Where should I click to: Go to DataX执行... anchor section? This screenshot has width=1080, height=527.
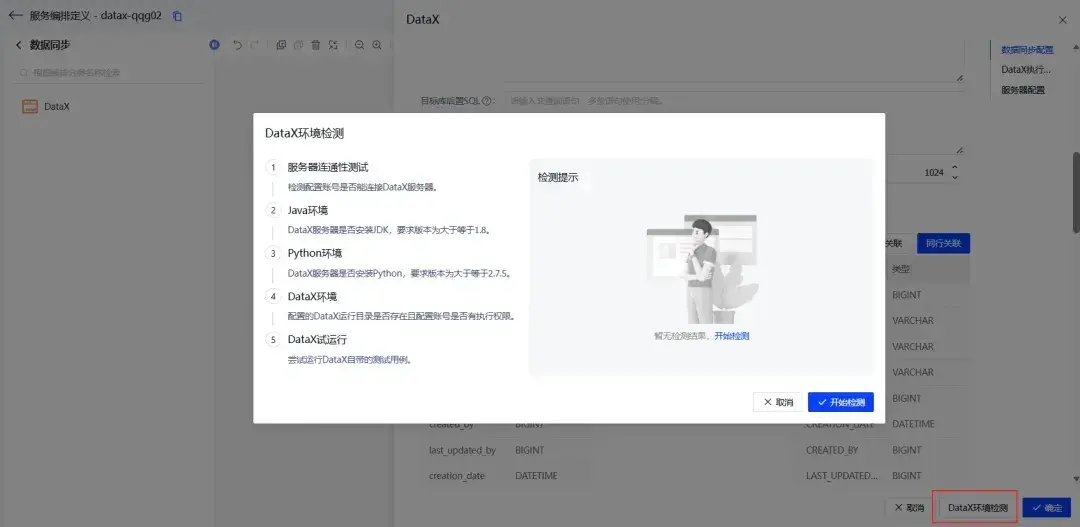pyautogui.click(x=1026, y=70)
